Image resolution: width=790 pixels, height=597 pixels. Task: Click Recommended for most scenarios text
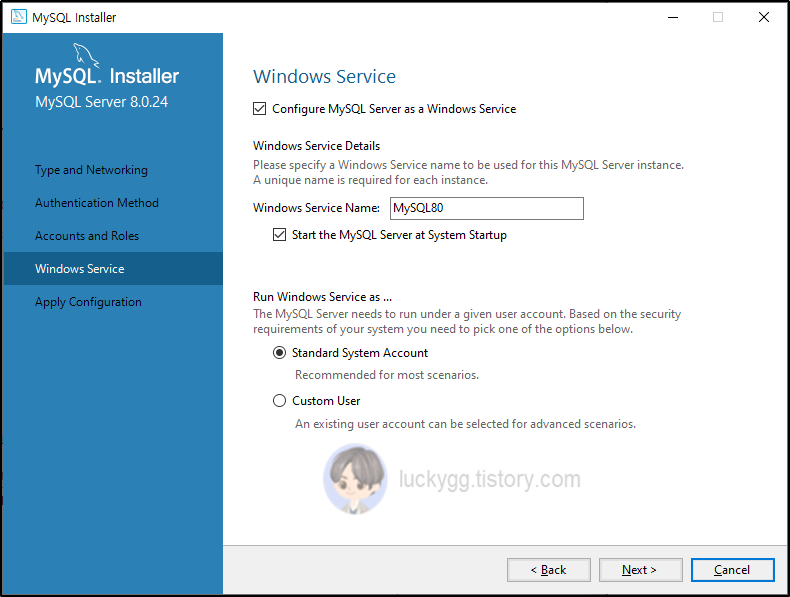tap(387, 375)
